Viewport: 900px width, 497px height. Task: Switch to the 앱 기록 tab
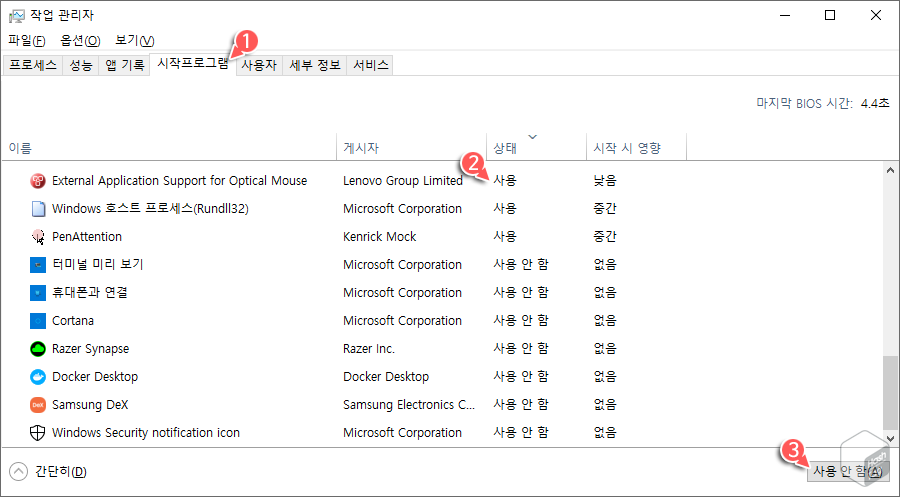click(x=124, y=65)
